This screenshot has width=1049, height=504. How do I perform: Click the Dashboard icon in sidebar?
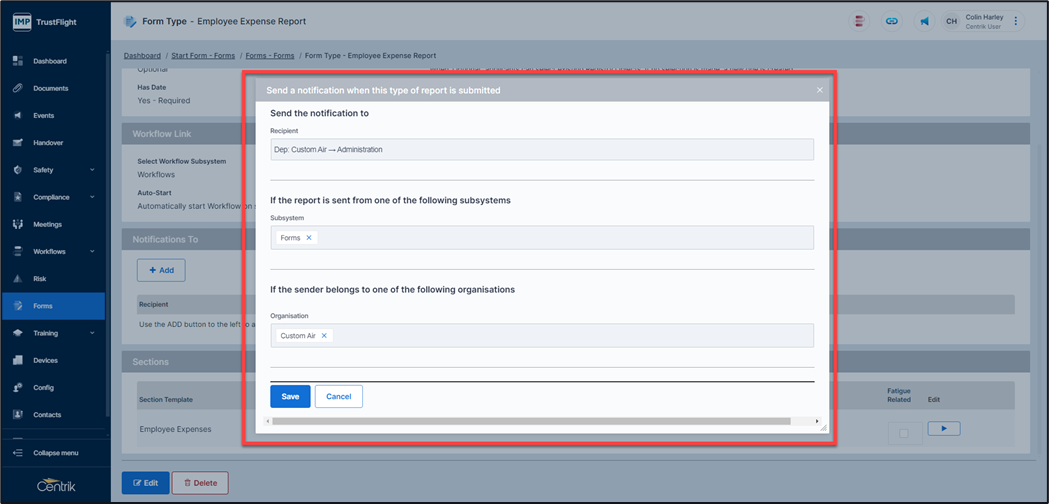pos(18,61)
